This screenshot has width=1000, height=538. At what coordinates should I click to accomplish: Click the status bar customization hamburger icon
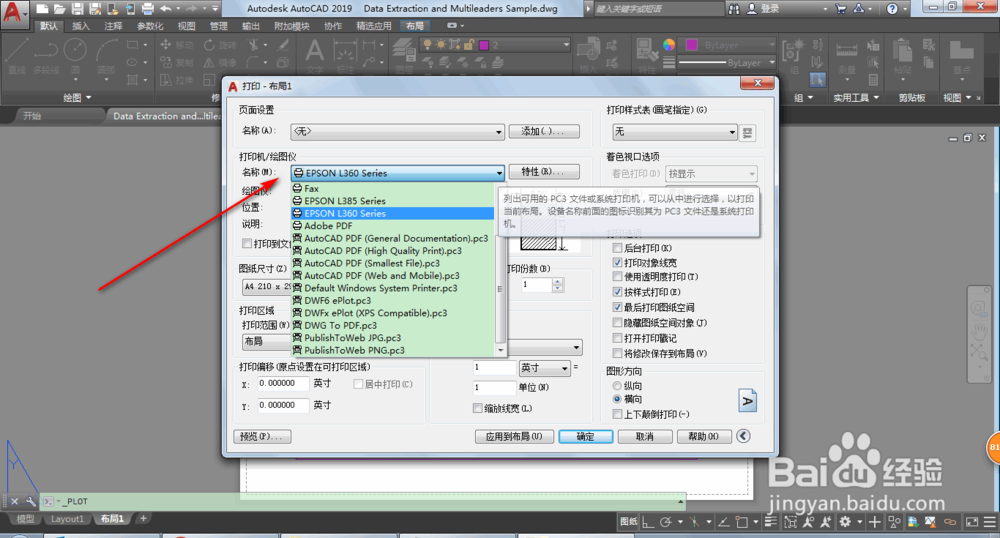(990, 522)
